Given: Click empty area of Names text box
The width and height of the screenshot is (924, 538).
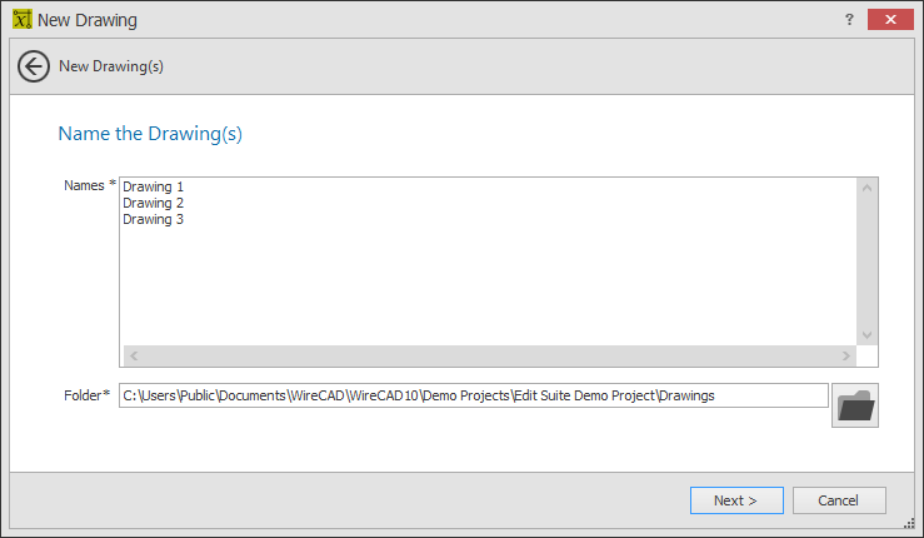Looking at the screenshot, I should pos(489,283).
